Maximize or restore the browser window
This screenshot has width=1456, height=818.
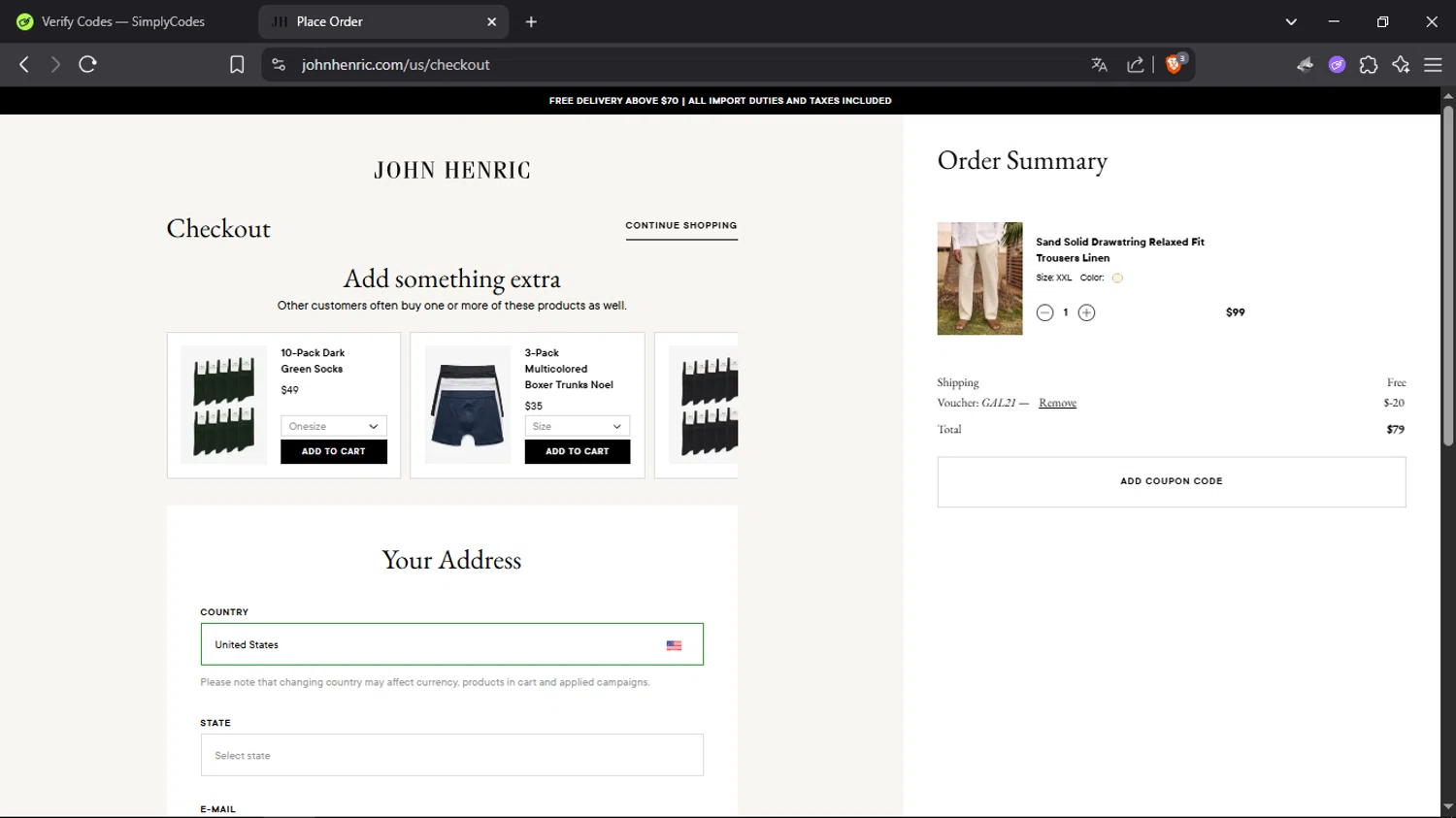1382,21
